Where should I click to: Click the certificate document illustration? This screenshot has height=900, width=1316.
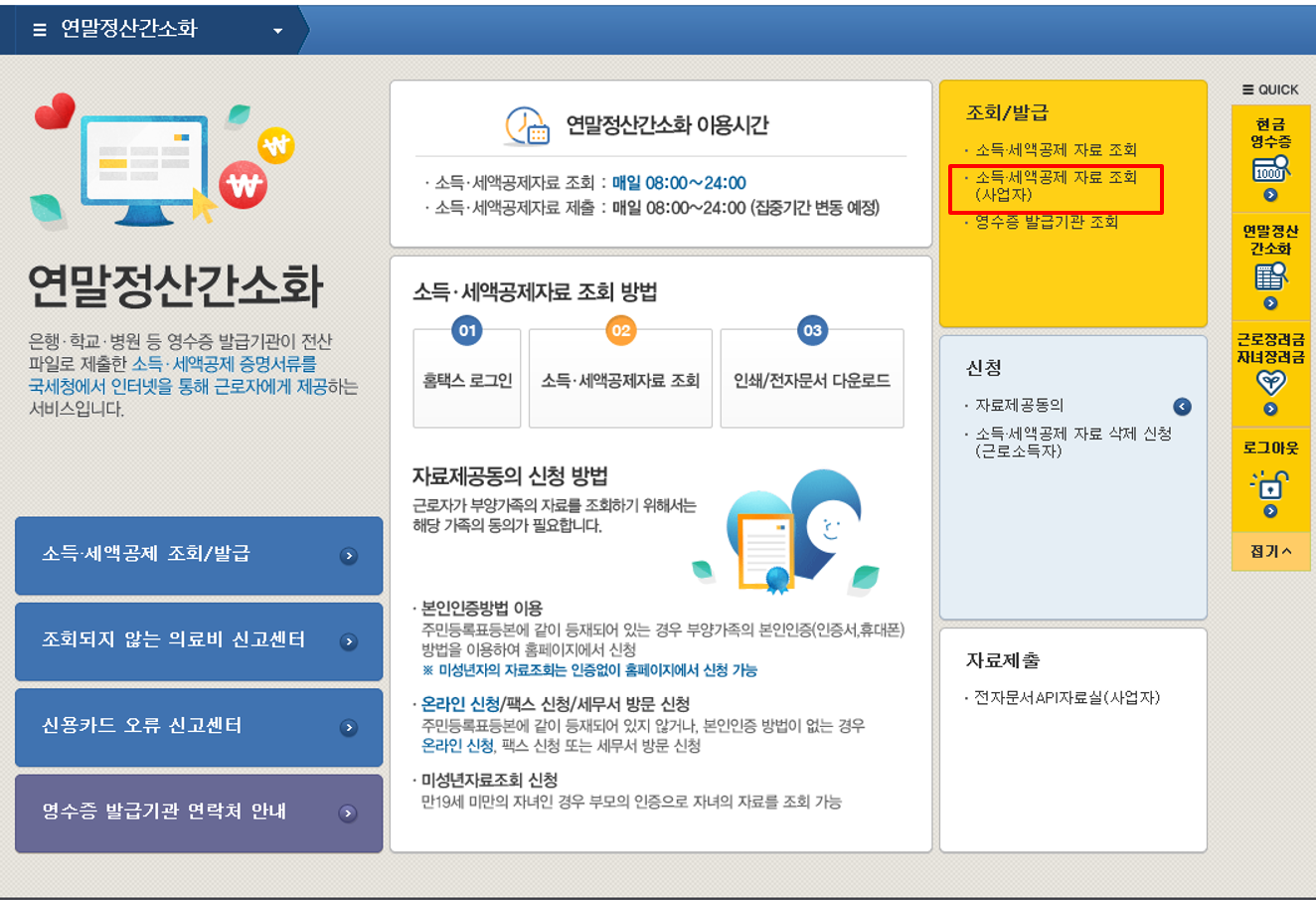click(x=765, y=551)
